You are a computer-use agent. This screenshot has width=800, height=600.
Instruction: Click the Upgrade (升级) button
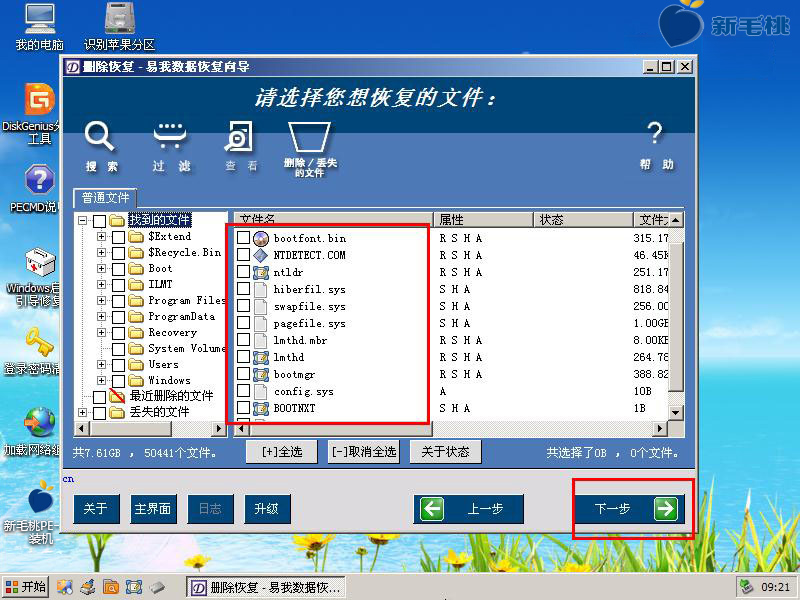click(x=267, y=509)
